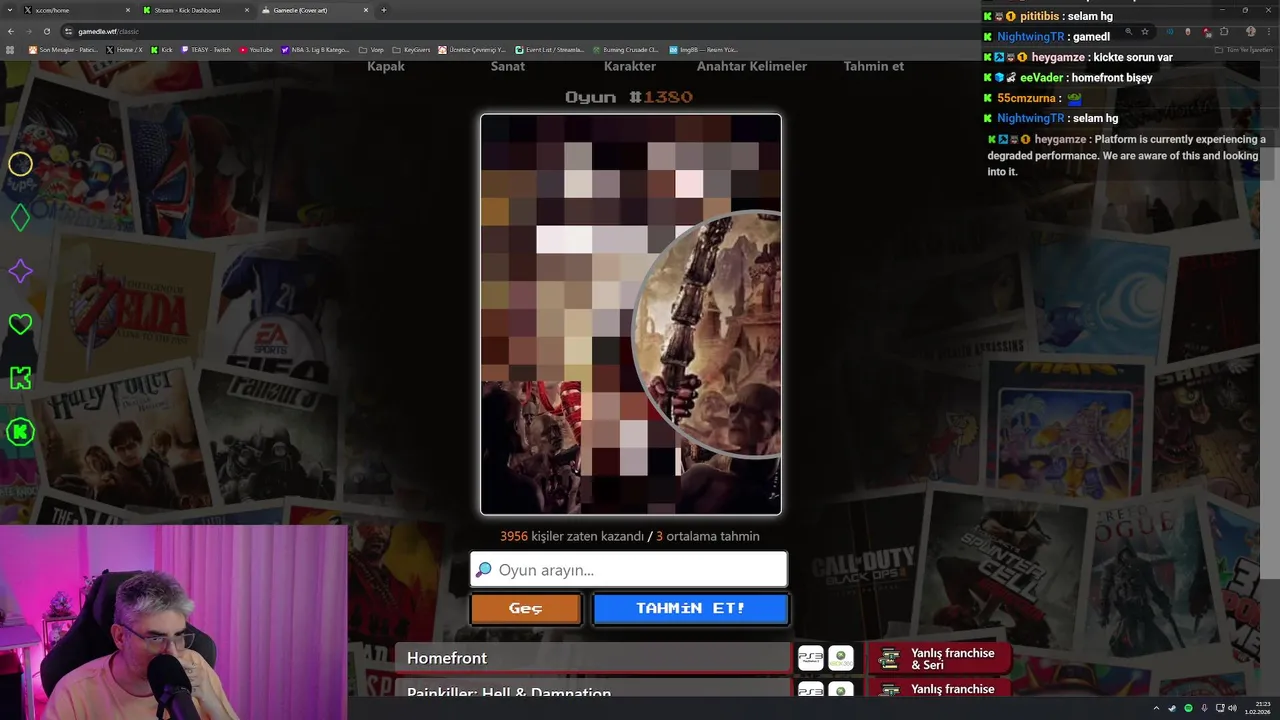Viewport: 1280px width, 720px height.
Task: Reload the page with the refresh button
Action: [x=46, y=31]
